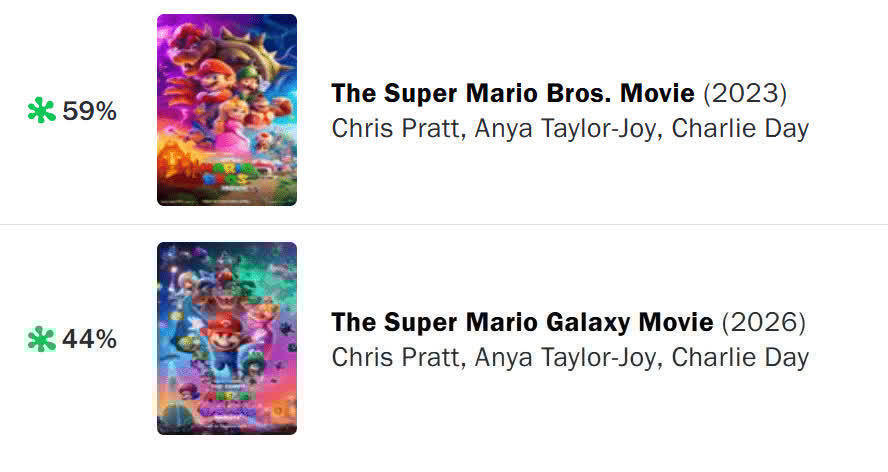Open The Super Mario Bros. Movie title link
The width and height of the screenshot is (888, 472).
(x=512, y=94)
